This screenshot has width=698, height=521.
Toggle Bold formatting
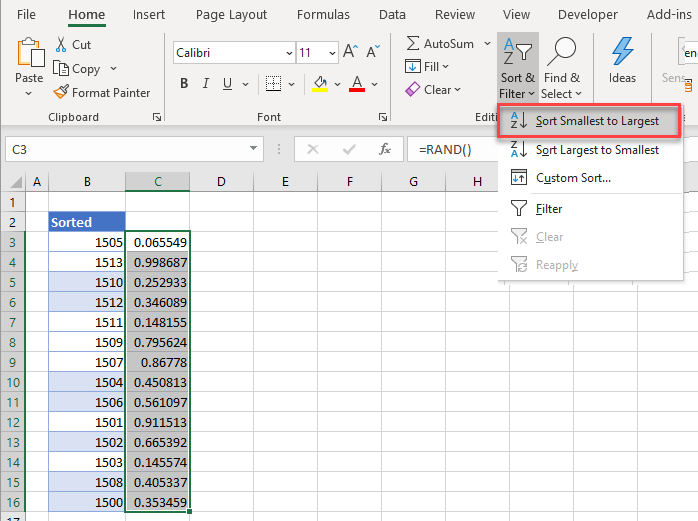[185, 85]
